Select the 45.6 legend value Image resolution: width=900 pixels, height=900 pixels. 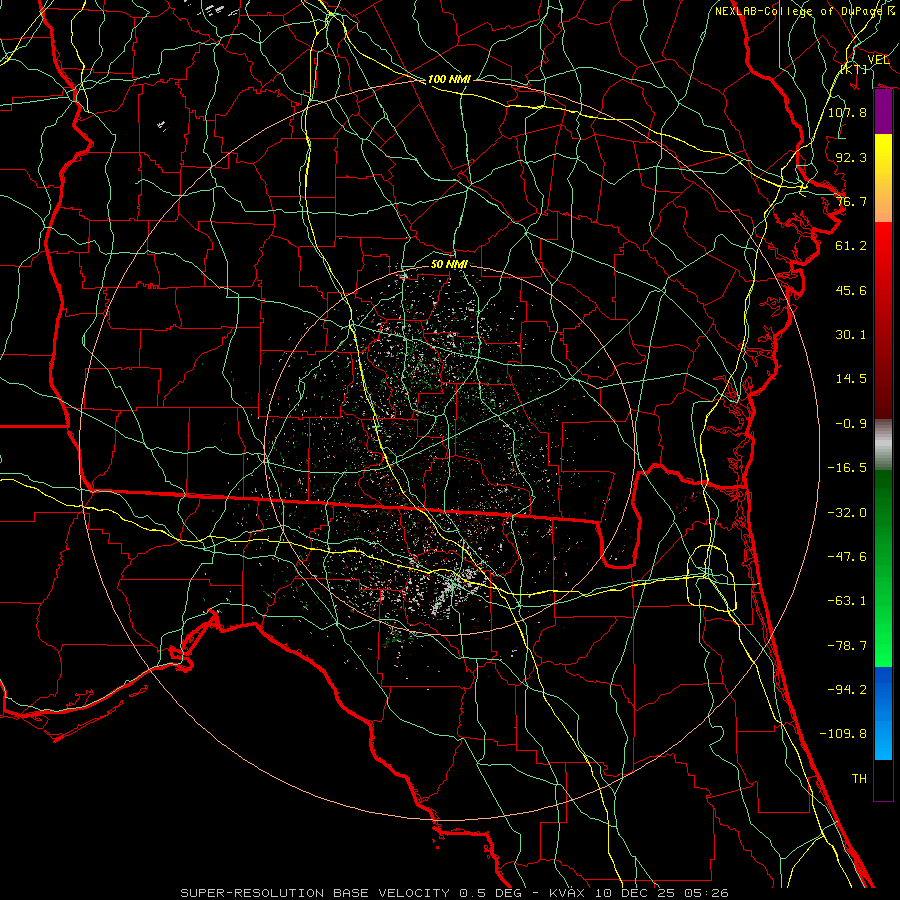point(851,290)
